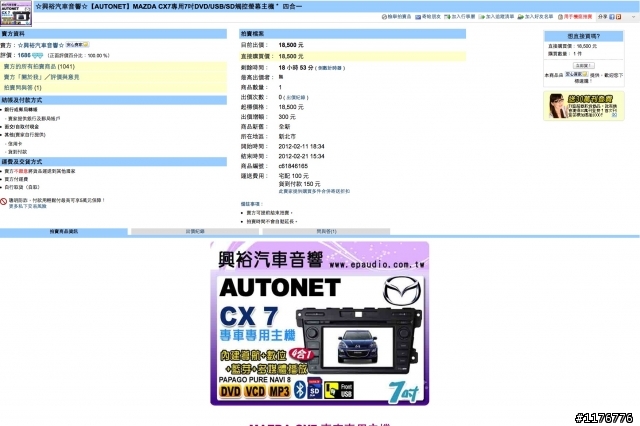Image resolution: width=640 pixels, height=426 pixels.
Task: Switch to Q&A (1) tab
Action: click(x=326, y=231)
